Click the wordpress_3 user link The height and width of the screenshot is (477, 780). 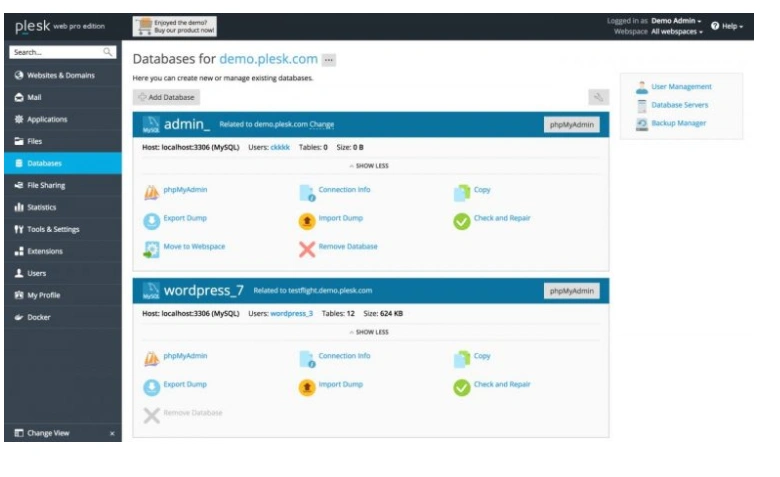point(292,313)
